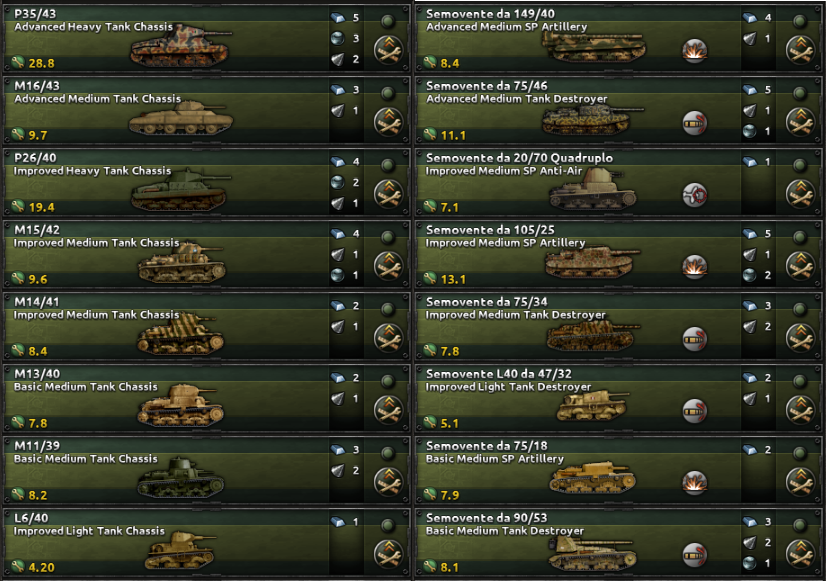The height and width of the screenshot is (581, 826).
Task: Toggle the round indicator on Semovente da 90/53
Action: 800,525
